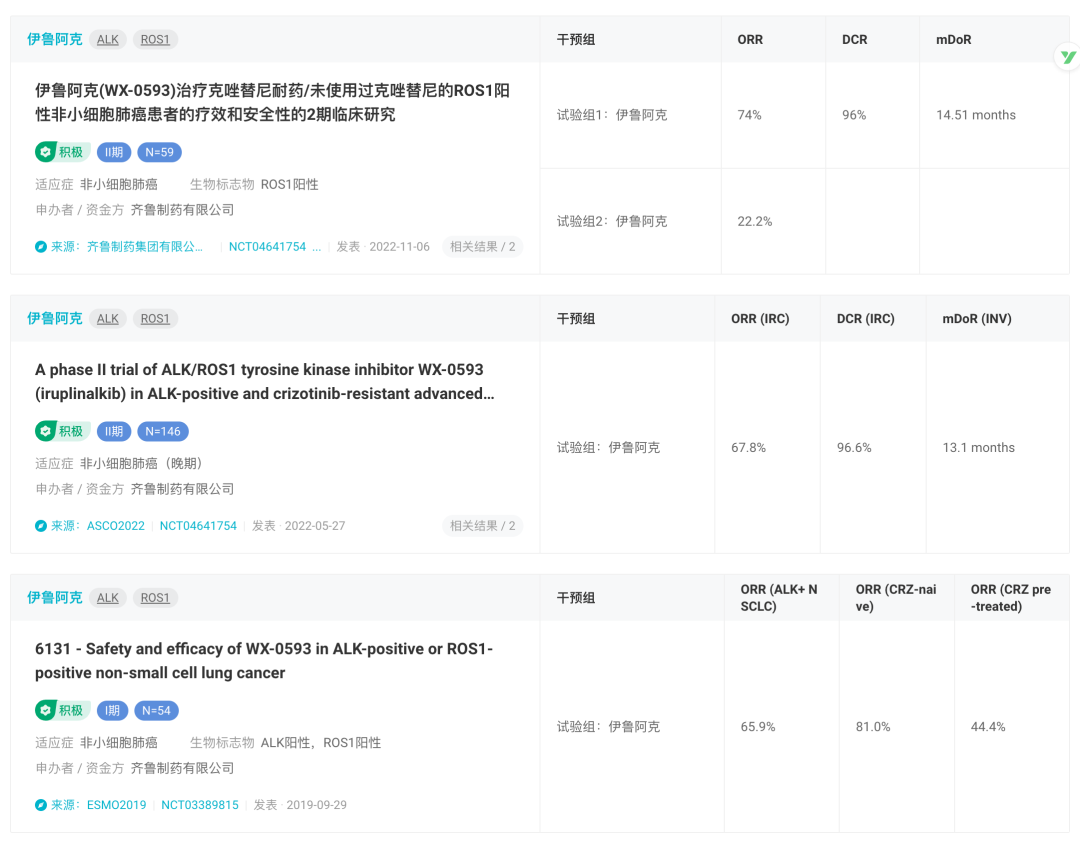Click the 22.2% ORR value for 试验组2
The image size is (1080, 843).
click(755, 222)
